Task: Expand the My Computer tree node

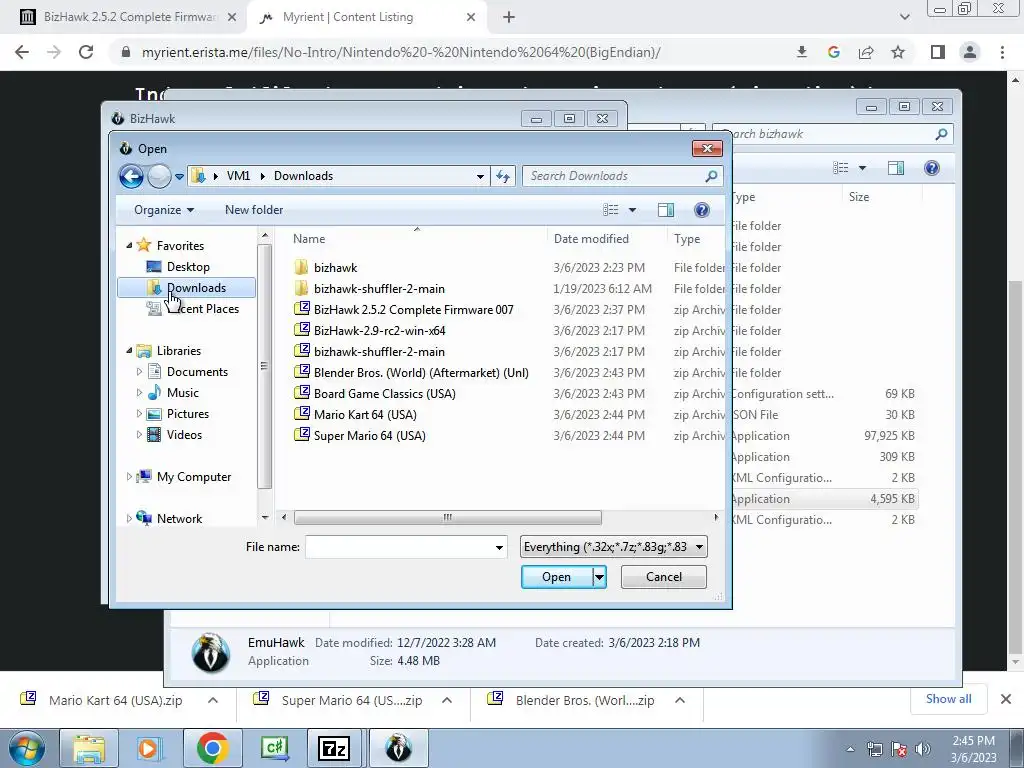Action: click(x=129, y=477)
